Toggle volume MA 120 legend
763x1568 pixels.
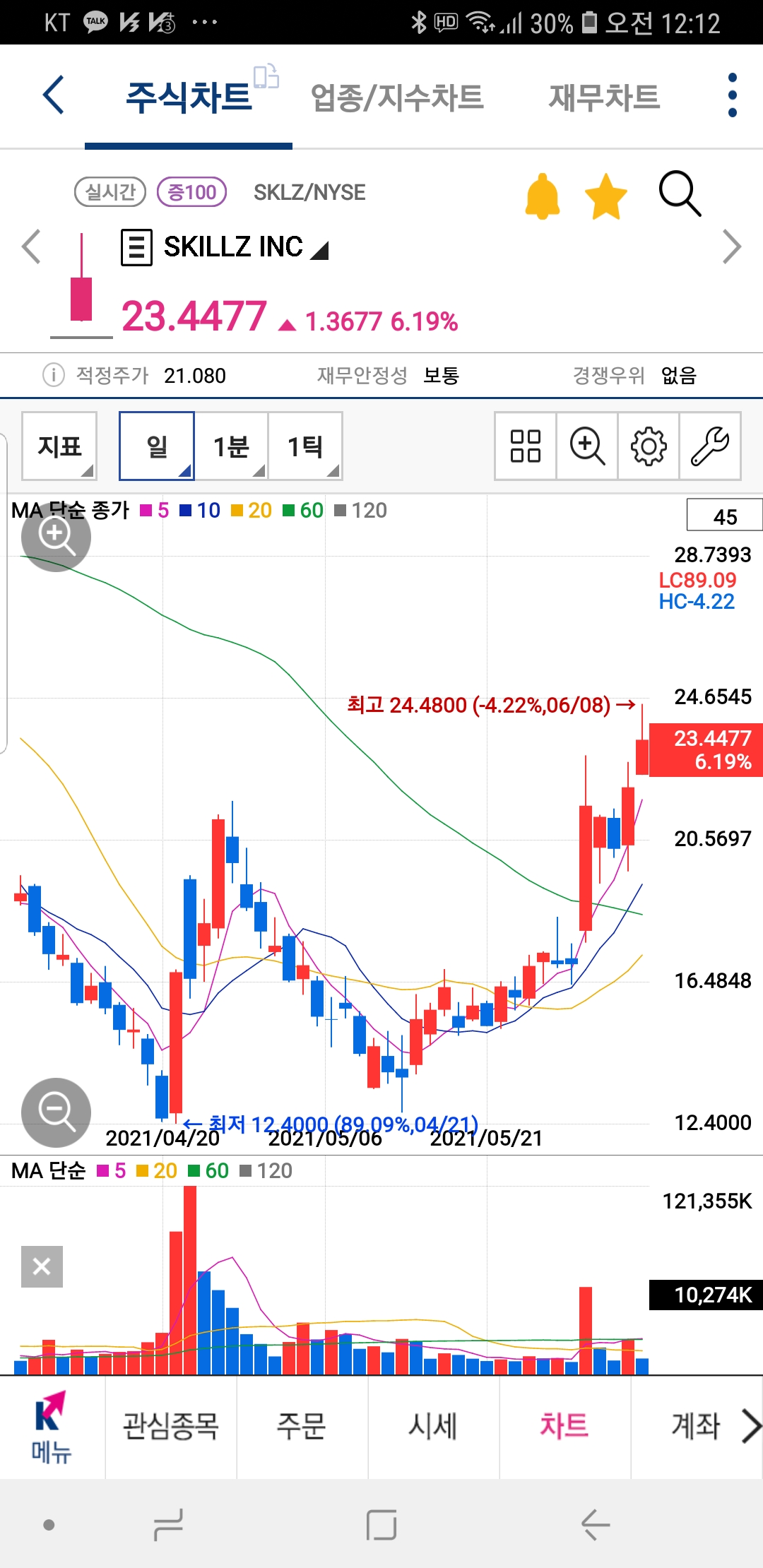point(266,1170)
